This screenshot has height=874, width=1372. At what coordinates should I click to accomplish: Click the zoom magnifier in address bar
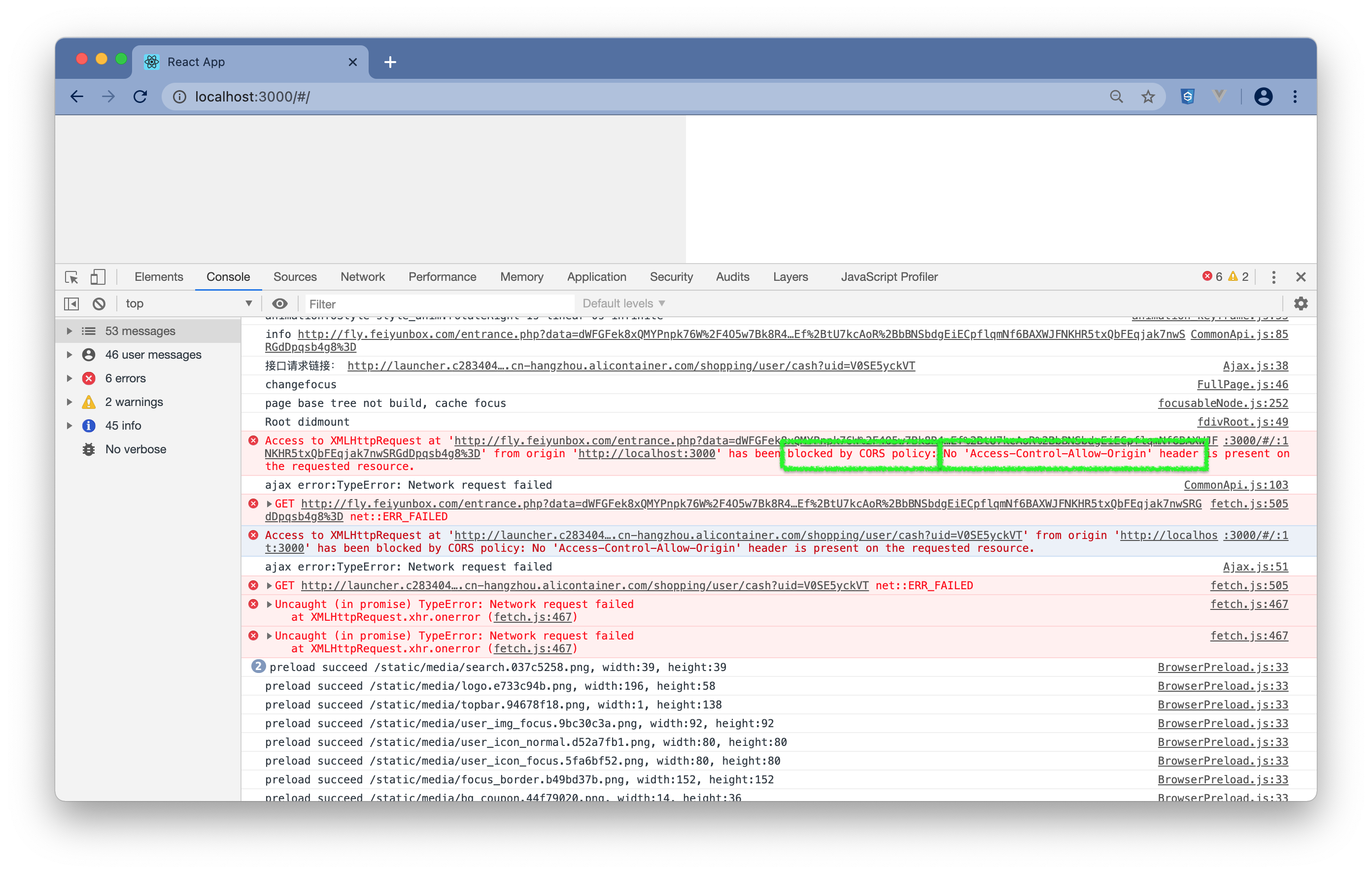coord(1116,97)
